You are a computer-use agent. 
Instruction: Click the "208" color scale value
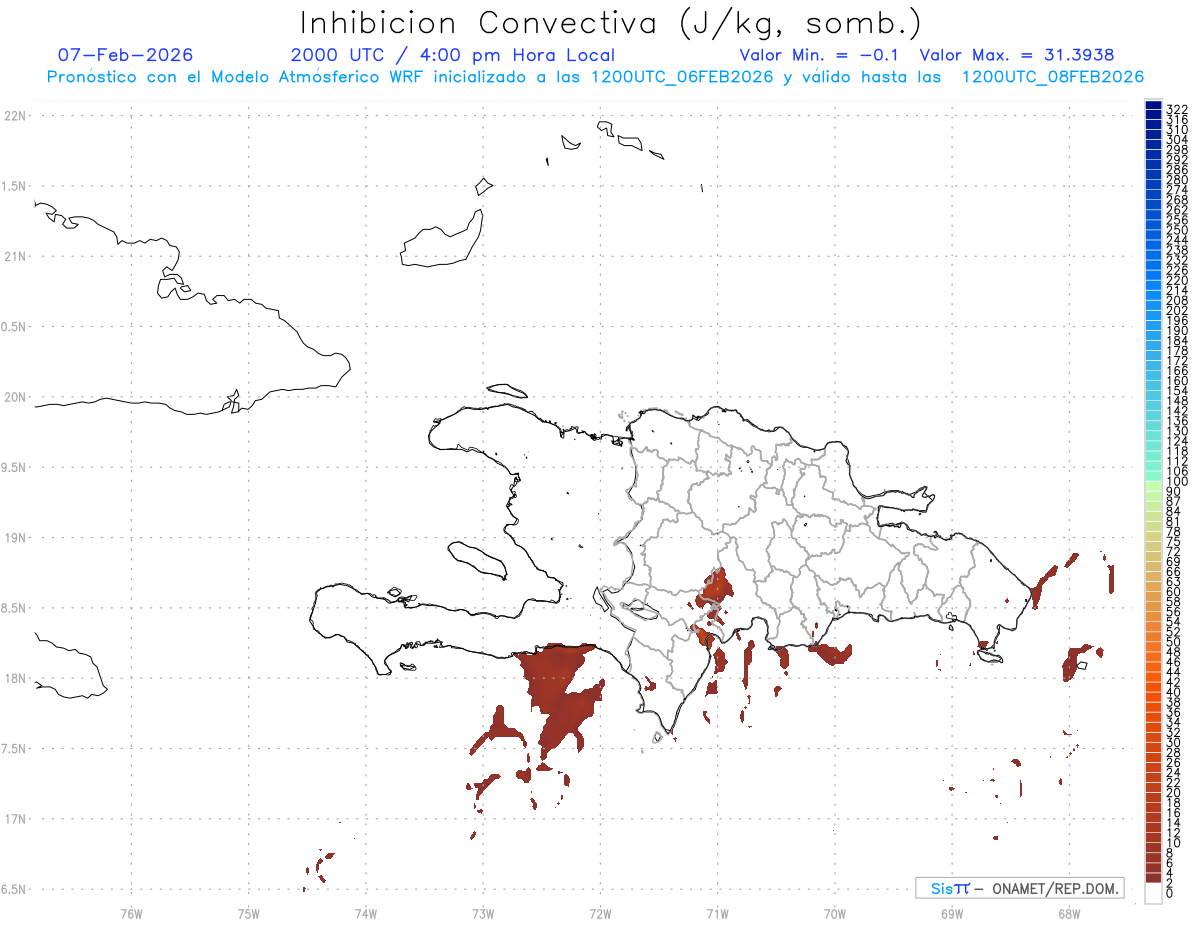pos(1177,299)
